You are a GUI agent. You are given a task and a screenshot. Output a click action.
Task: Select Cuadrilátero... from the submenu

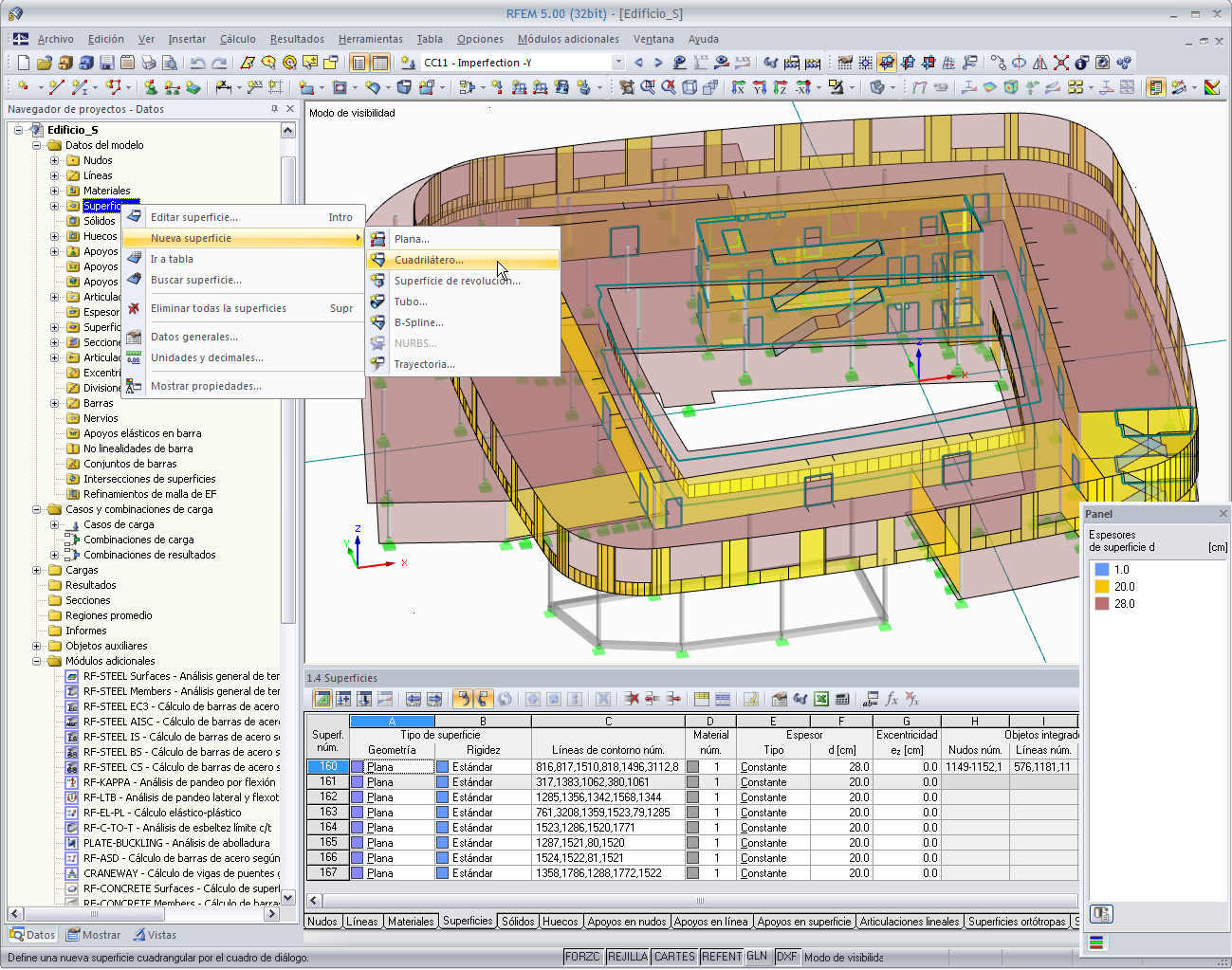click(x=463, y=260)
